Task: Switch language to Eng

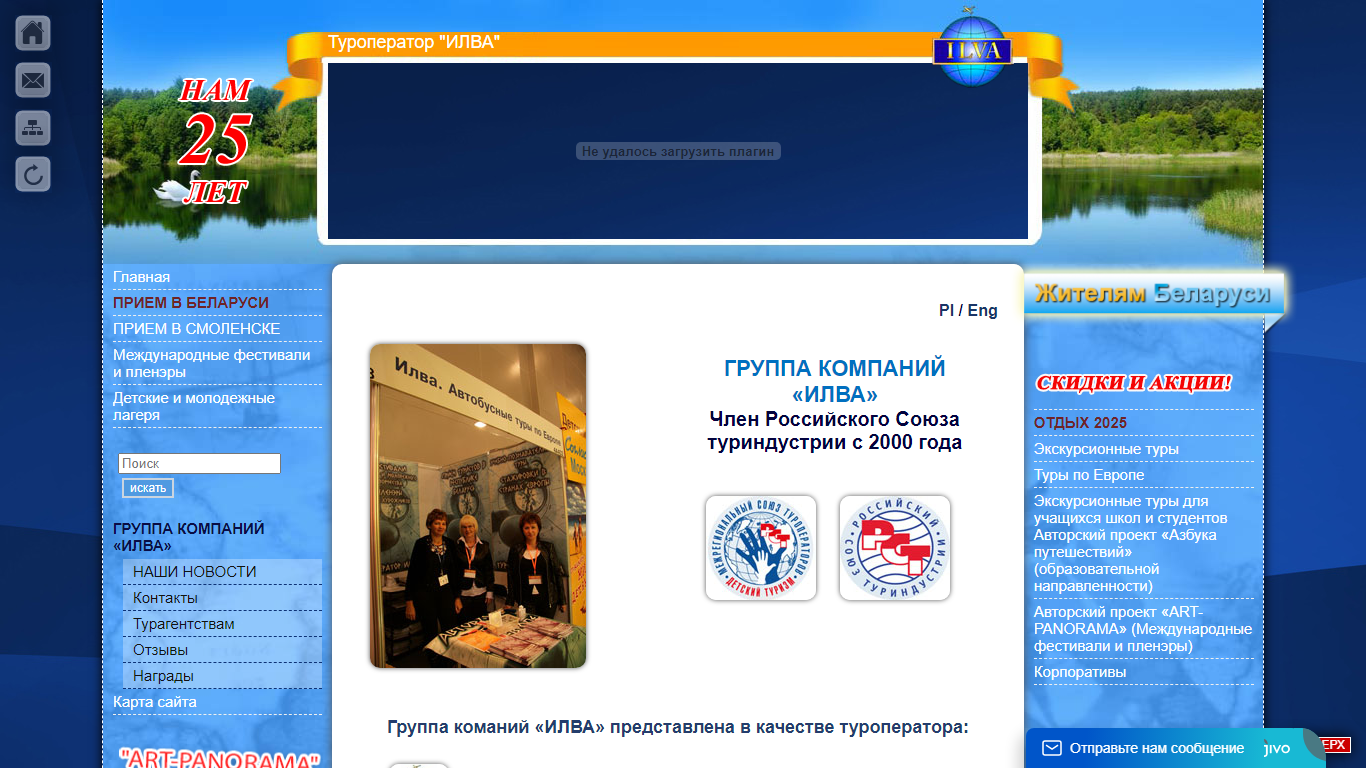Action: click(982, 311)
